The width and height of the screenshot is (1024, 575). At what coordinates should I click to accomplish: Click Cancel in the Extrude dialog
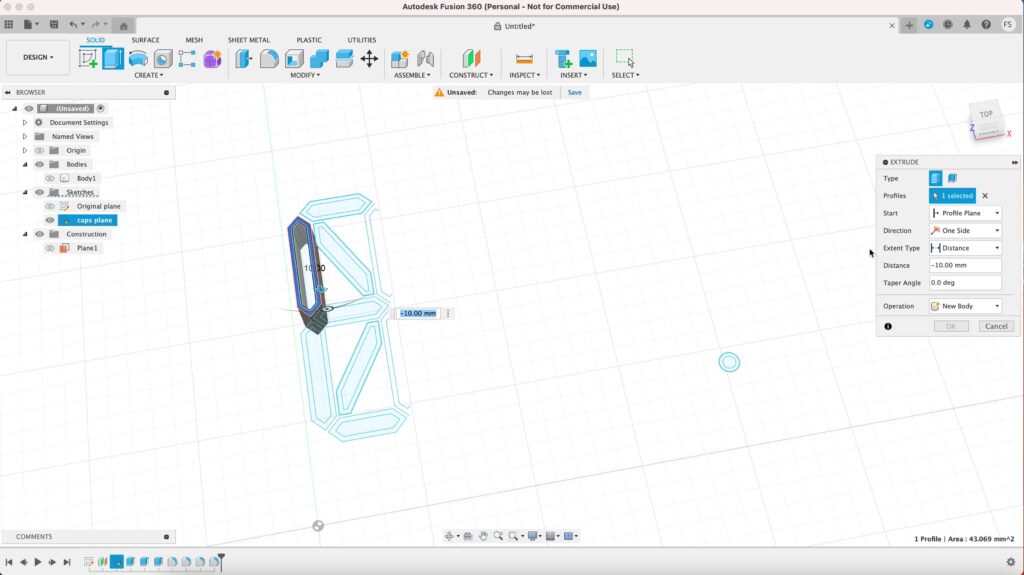pyautogui.click(x=994, y=326)
